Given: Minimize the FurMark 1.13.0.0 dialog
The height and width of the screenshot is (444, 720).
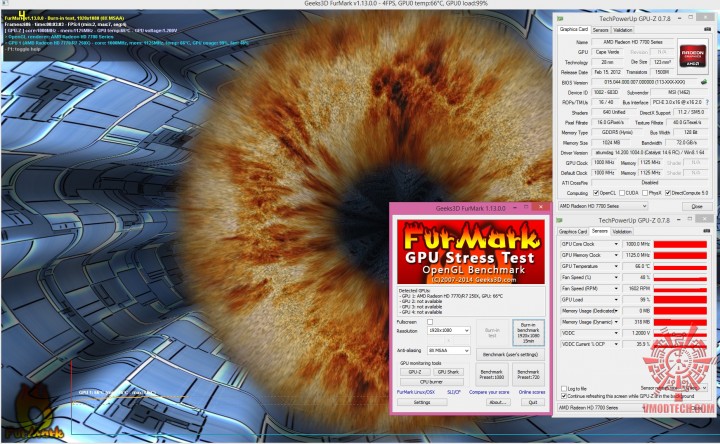Looking at the screenshot, I should point(514,208).
